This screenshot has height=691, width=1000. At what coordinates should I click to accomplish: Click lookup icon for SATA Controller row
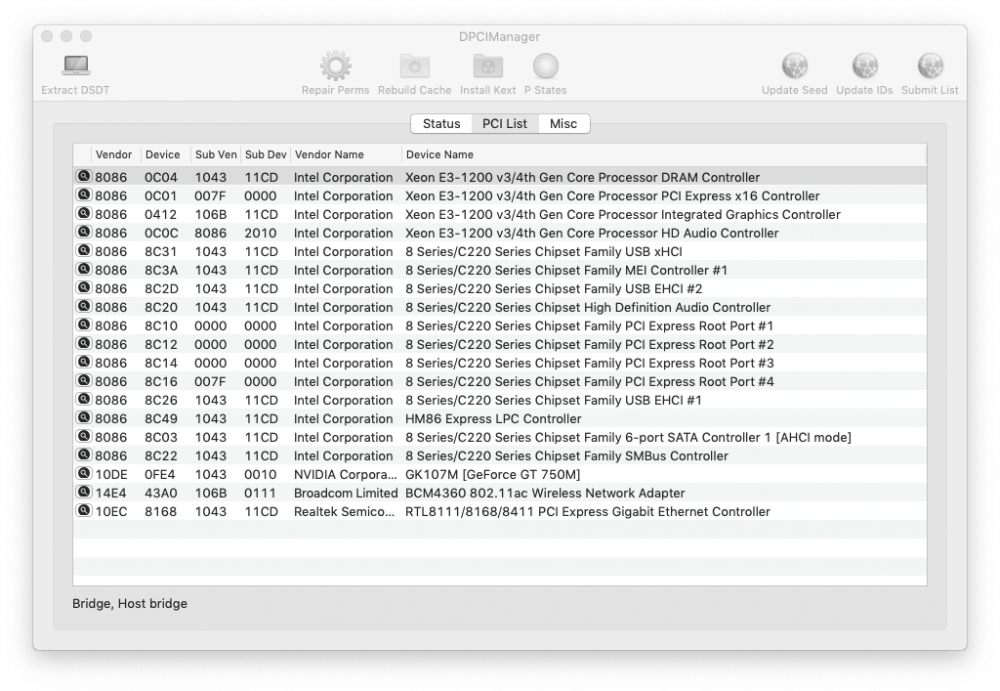(84, 436)
